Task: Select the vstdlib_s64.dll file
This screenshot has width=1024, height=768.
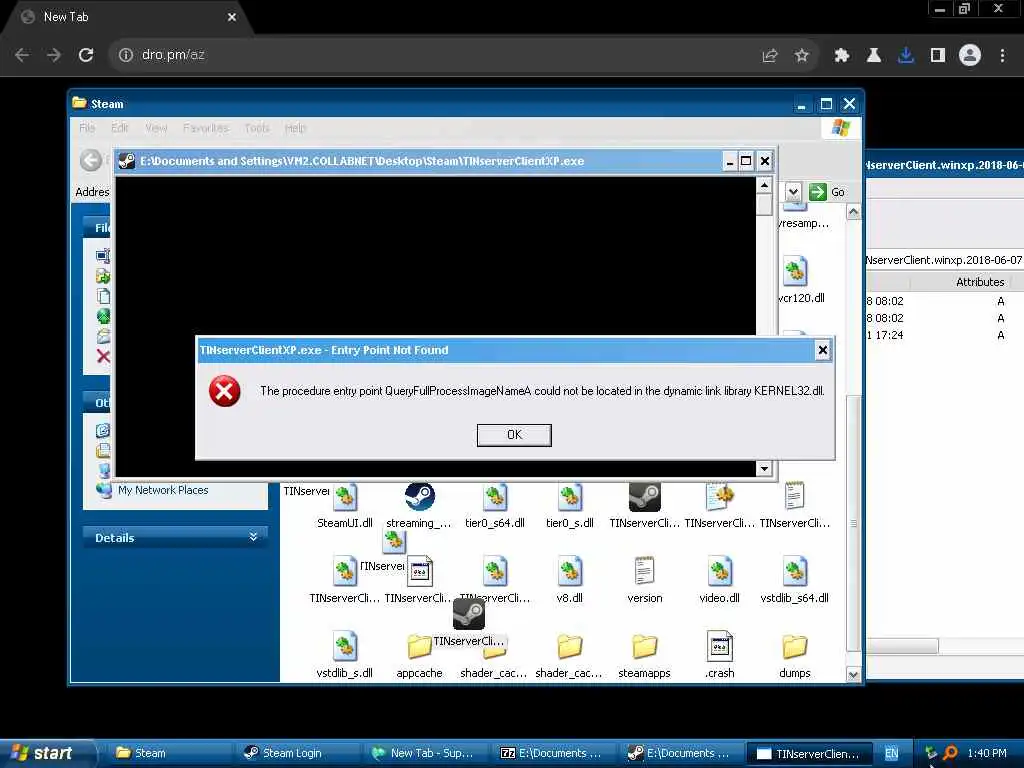Action: coord(795,581)
